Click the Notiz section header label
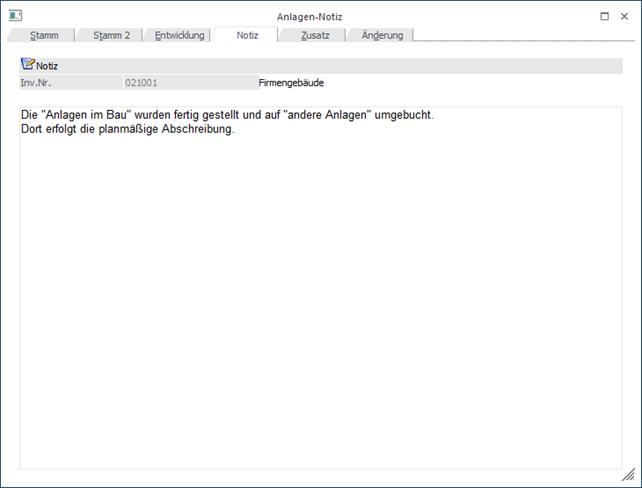The image size is (642, 488). pos(47,66)
